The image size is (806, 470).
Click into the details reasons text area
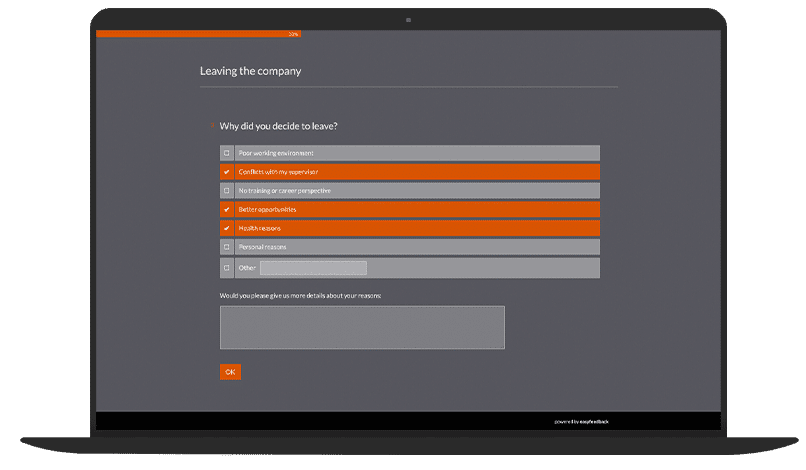pyautogui.click(x=362, y=328)
